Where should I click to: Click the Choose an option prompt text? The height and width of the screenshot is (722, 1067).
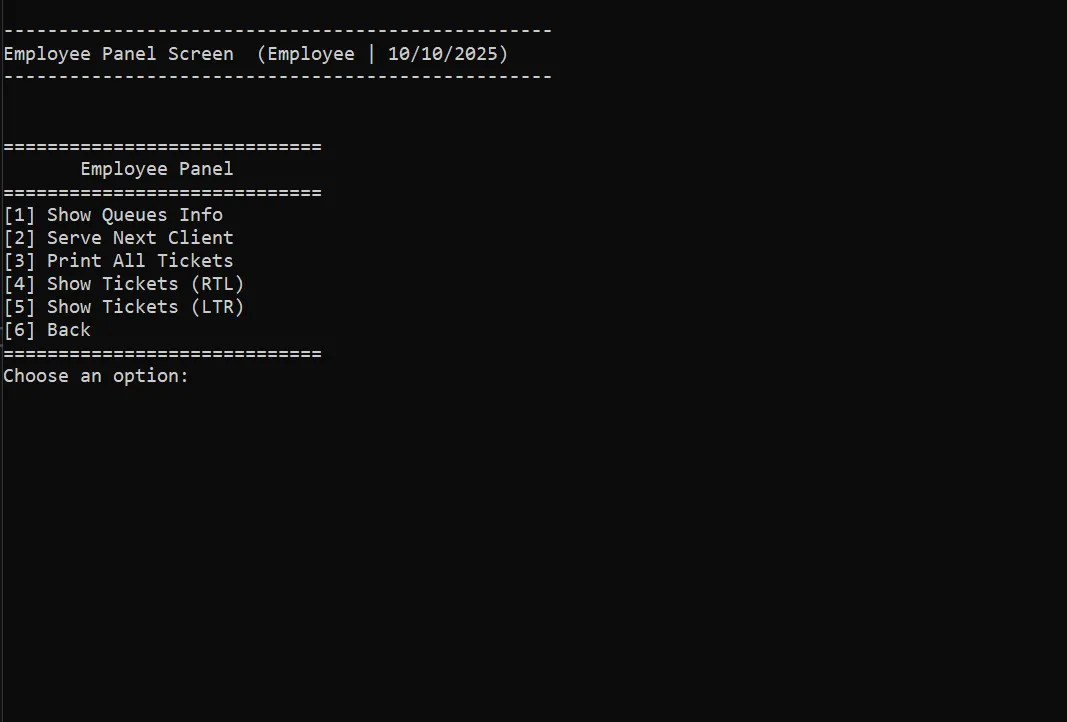tap(95, 376)
